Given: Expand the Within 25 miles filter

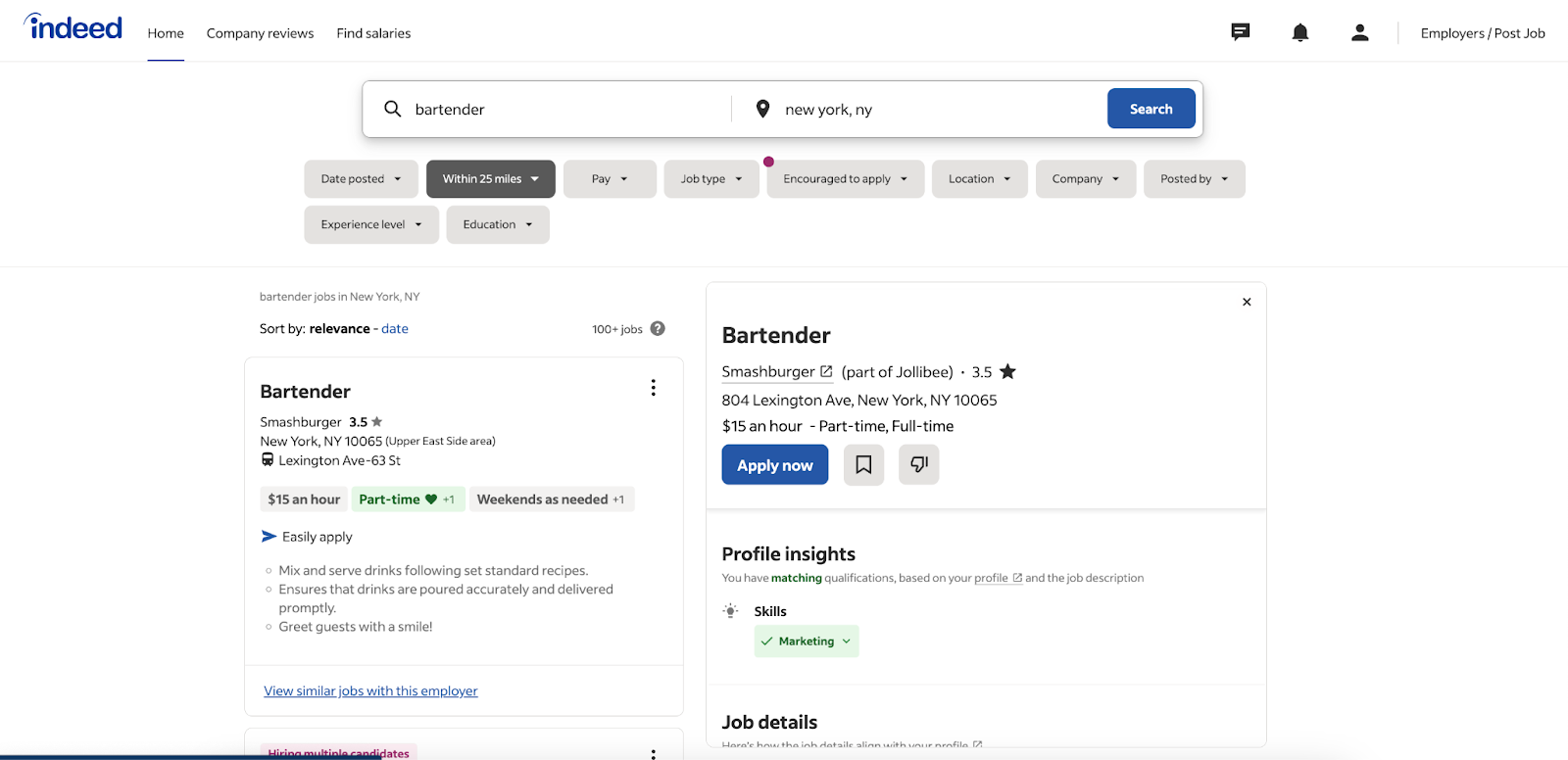Looking at the screenshot, I should click(491, 179).
